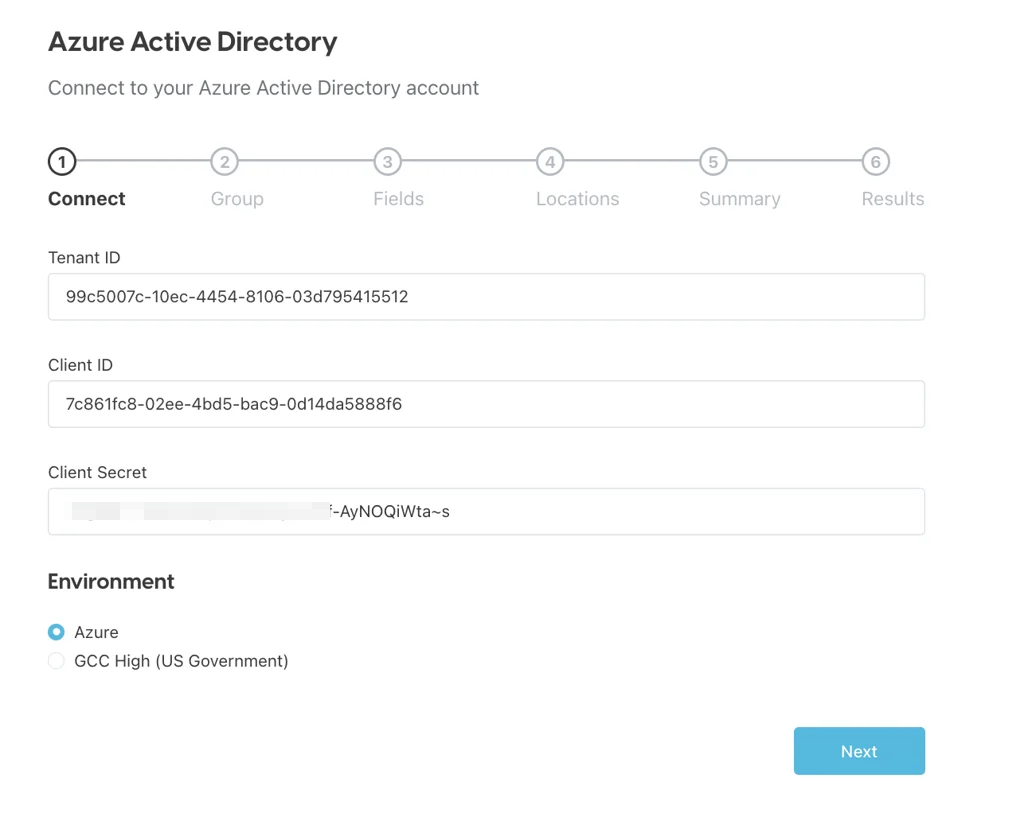The image size is (1032, 821).
Task: Click the step 3 Fields circle indicator
Action: (387, 161)
